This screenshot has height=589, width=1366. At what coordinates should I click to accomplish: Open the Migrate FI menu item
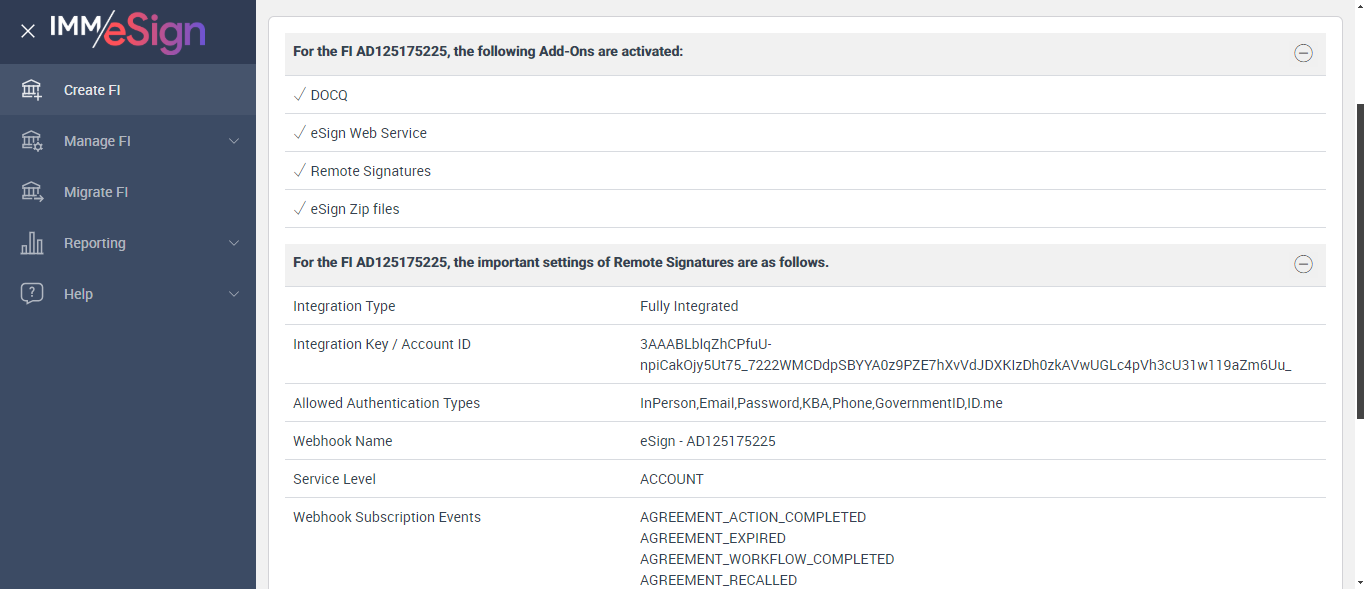96,192
